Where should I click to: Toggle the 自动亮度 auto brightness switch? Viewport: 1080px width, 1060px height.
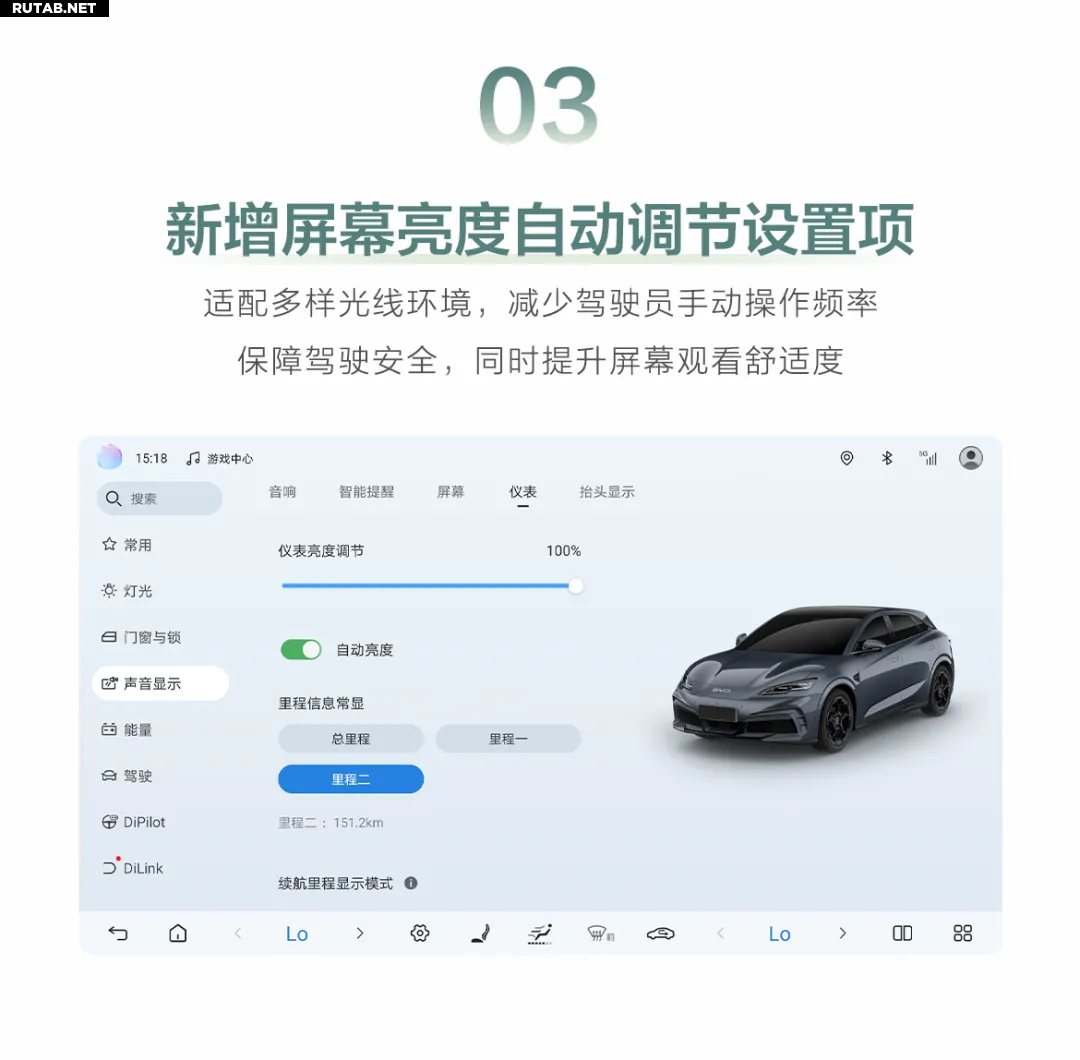[x=301, y=649]
